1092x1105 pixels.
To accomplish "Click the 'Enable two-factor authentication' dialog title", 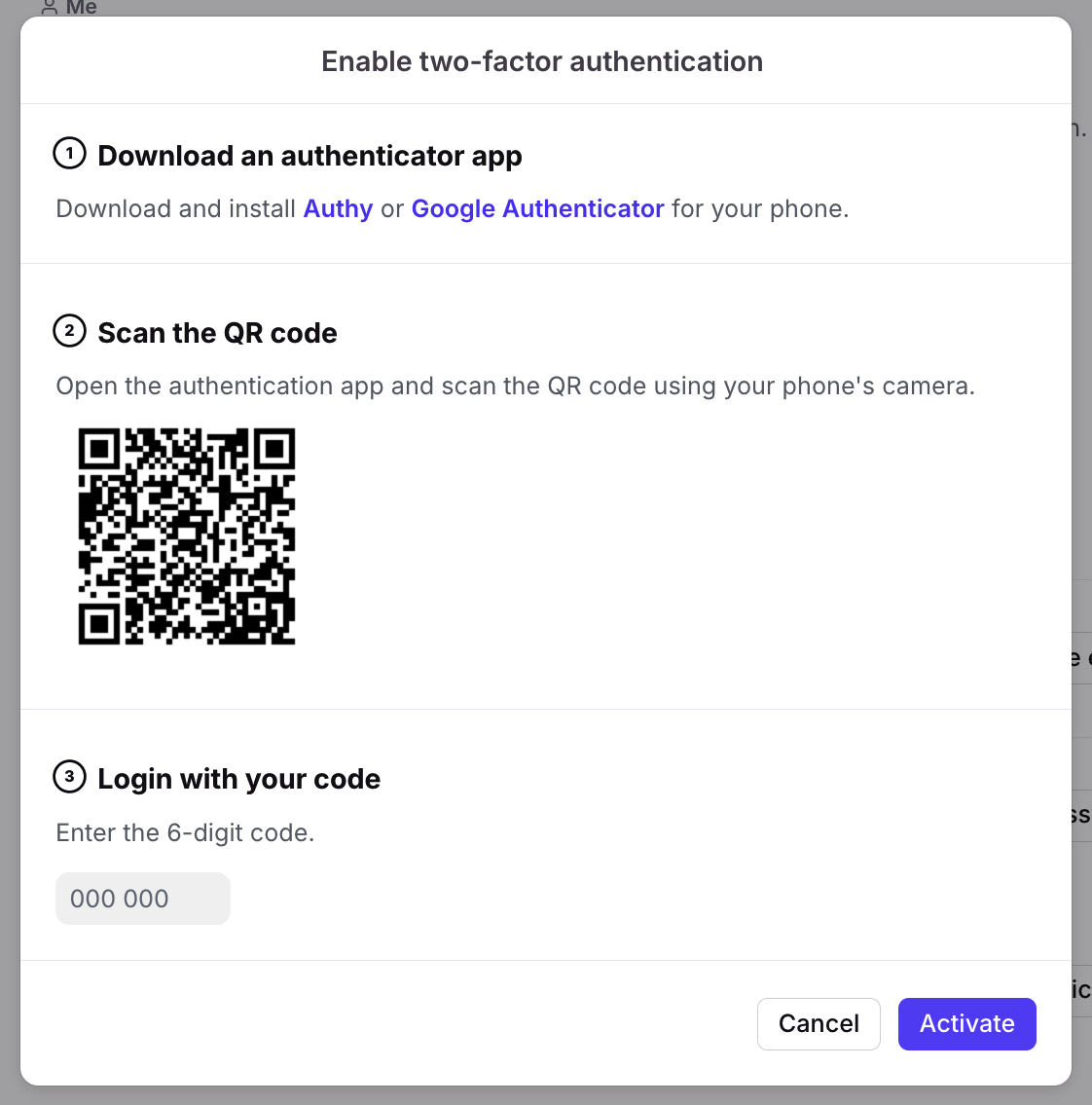I will [x=542, y=61].
